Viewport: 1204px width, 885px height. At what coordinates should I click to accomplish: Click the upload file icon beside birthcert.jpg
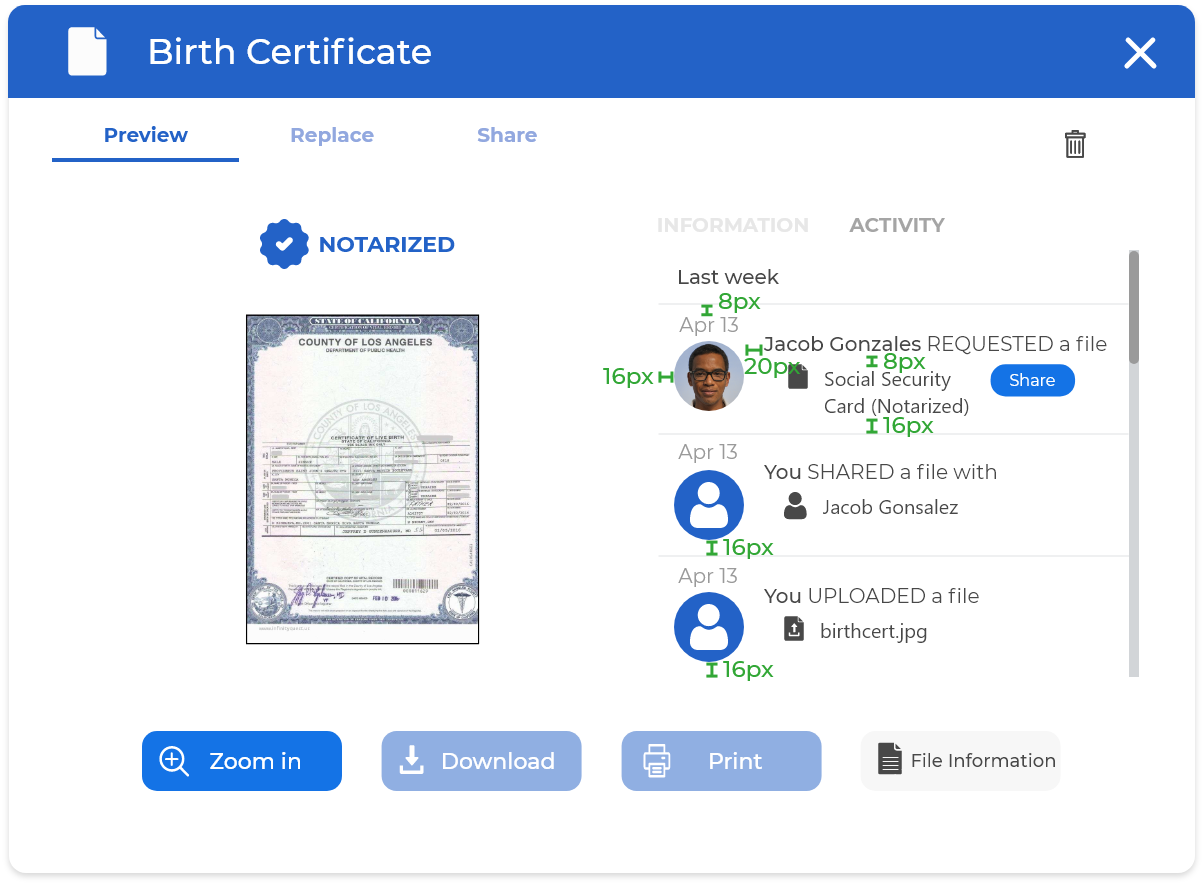pos(794,630)
